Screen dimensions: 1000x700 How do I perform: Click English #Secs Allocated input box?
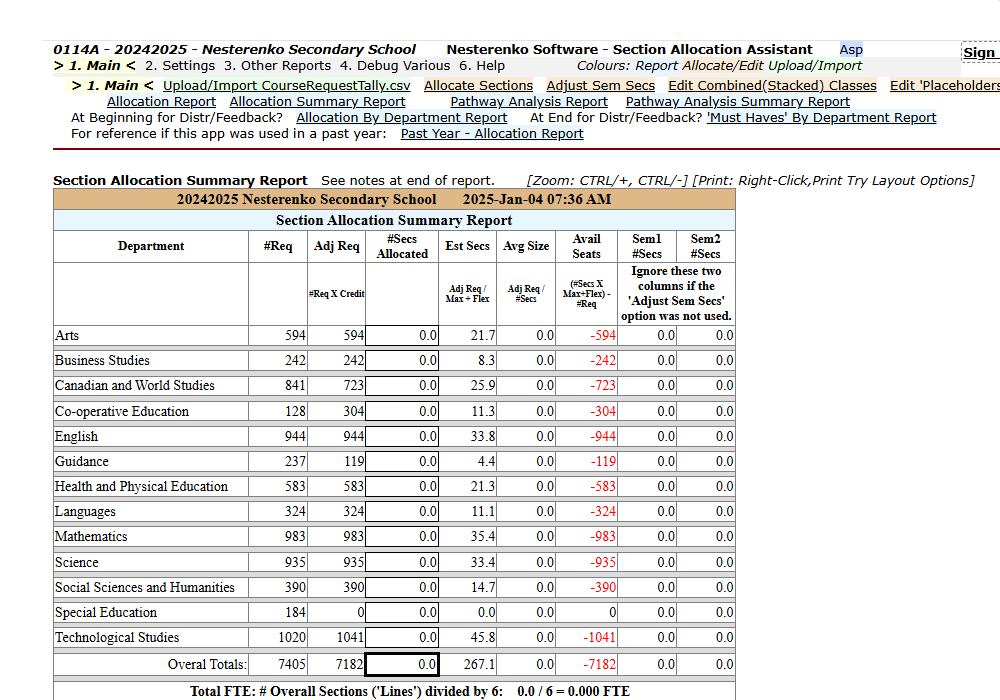[402, 436]
